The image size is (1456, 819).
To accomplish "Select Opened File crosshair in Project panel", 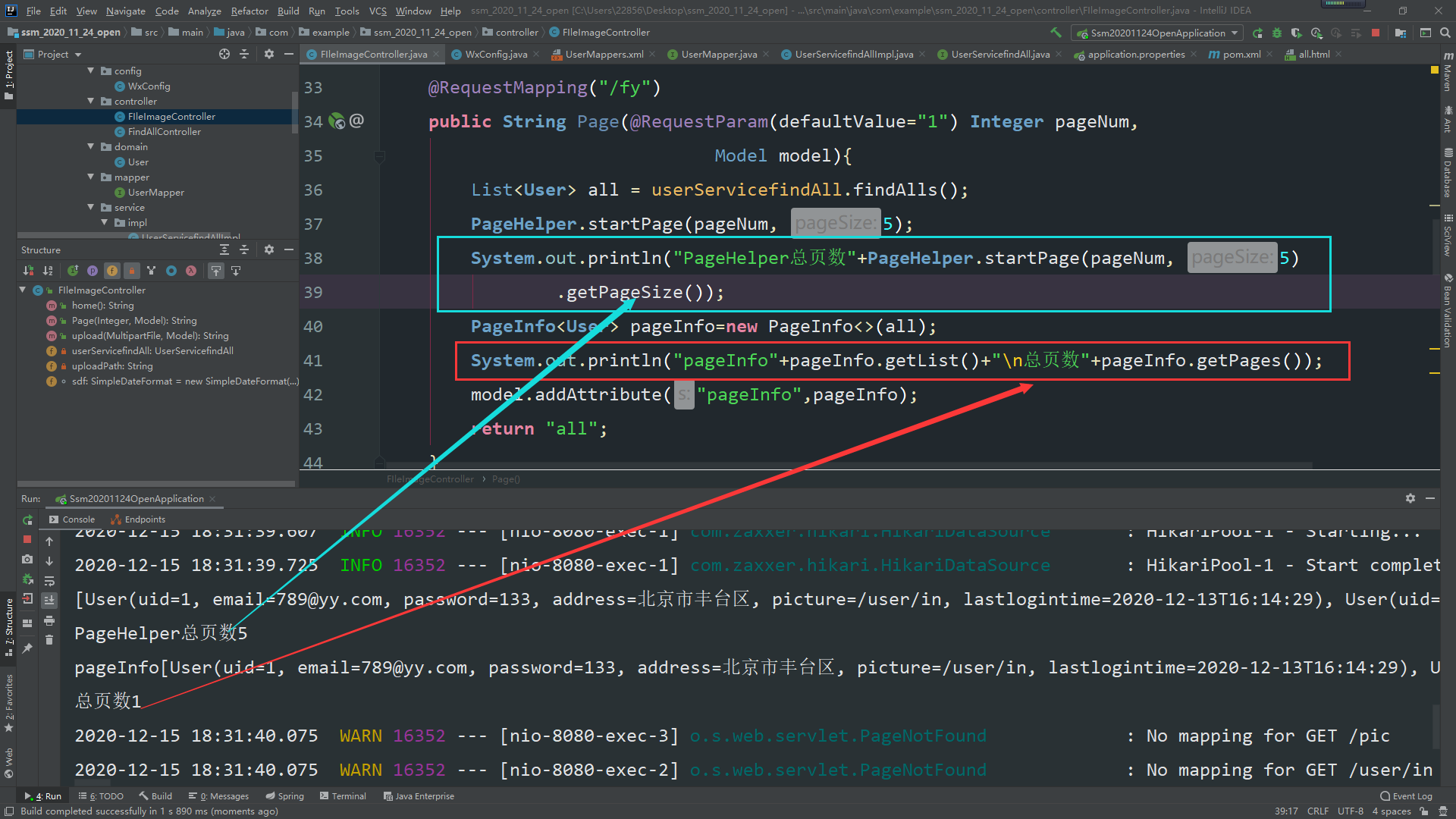I will (224, 54).
